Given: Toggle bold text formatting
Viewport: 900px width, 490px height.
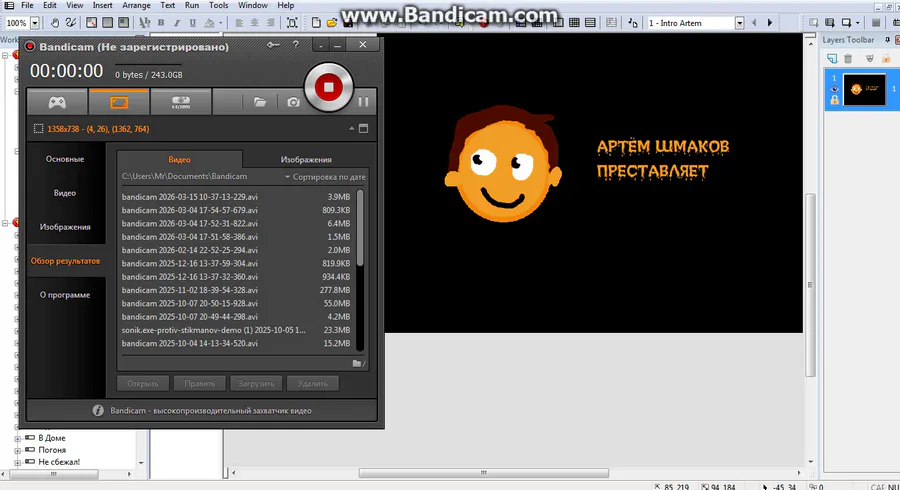Looking at the screenshot, I should [161, 23].
